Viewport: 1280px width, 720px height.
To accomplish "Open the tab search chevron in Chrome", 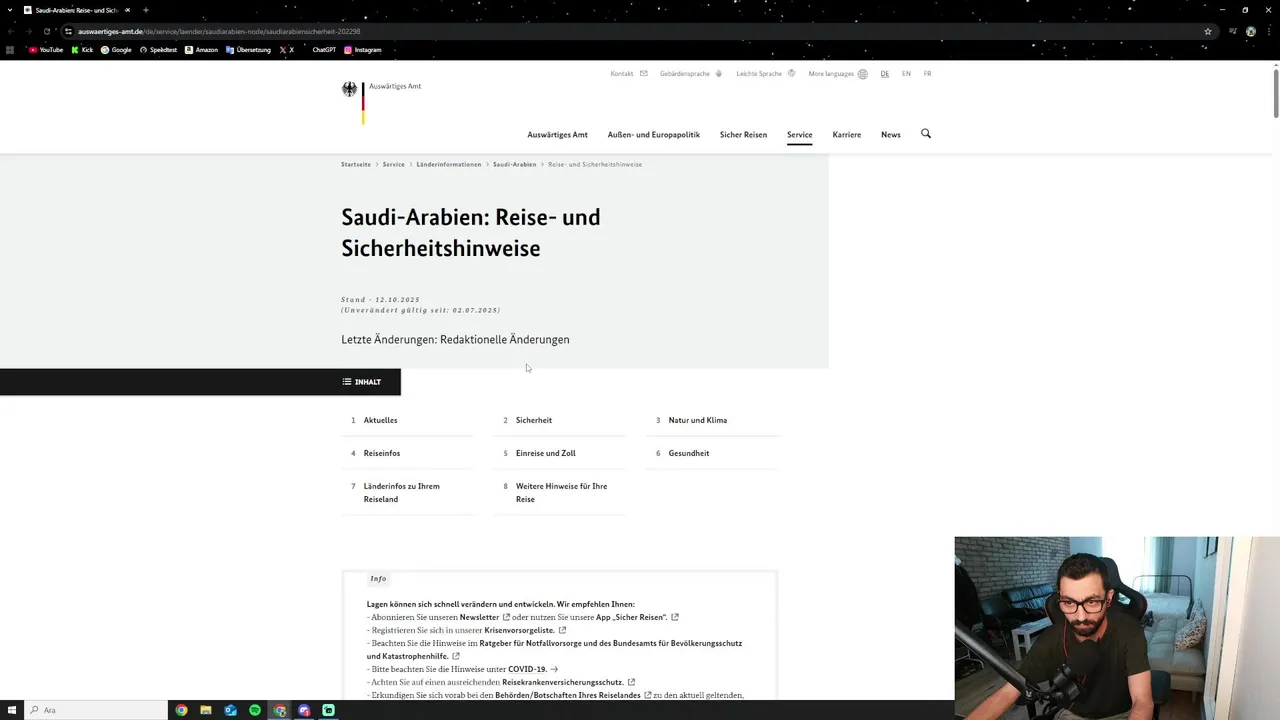I will (x=12, y=10).
